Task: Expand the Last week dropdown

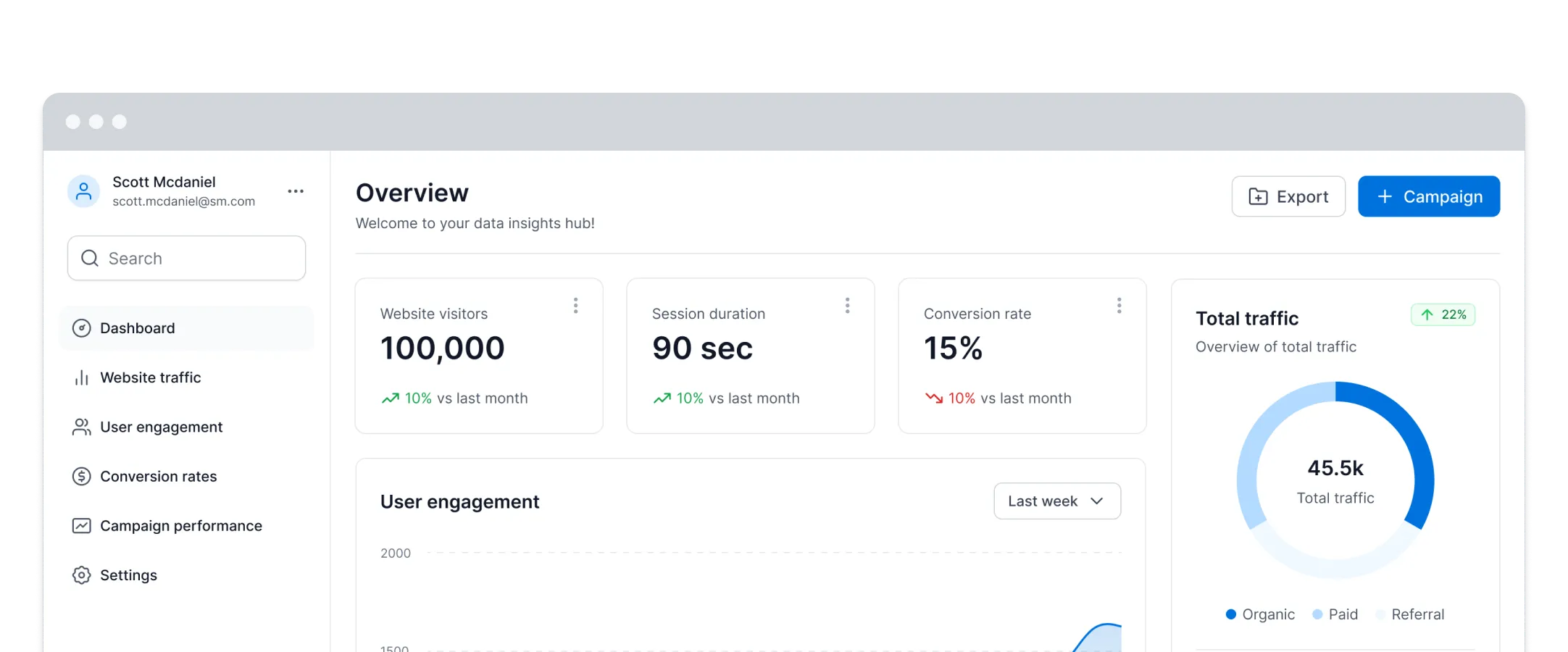Action: click(1057, 501)
